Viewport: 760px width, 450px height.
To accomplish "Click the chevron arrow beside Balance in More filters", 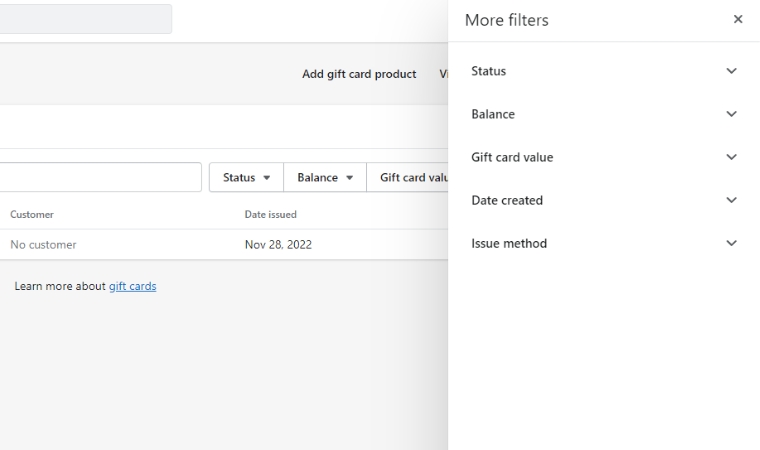I will tap(731, 115).
